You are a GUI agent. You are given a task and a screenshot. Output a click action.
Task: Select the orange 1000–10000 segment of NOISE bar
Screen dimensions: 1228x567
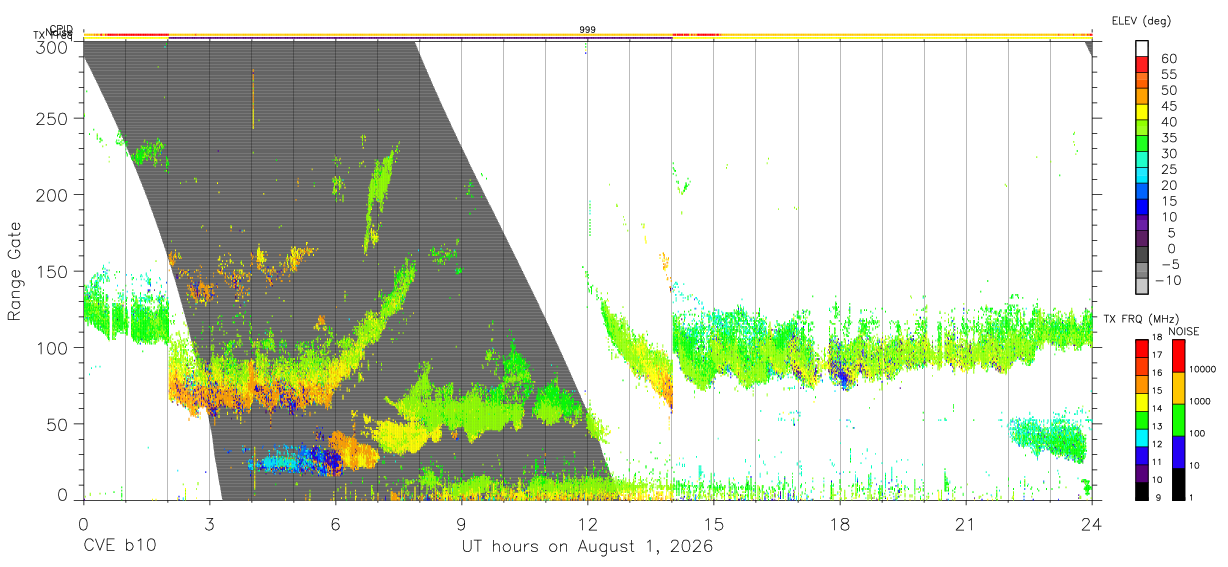[1178, 387]
